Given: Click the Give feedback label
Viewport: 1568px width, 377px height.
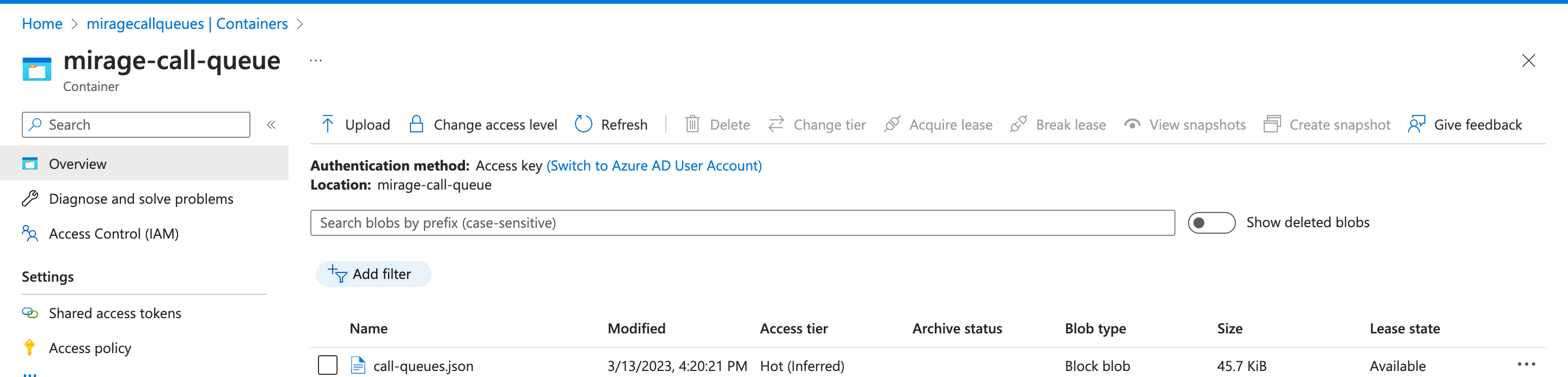Looking at the screenshot, I should (x=1478, y=125).
